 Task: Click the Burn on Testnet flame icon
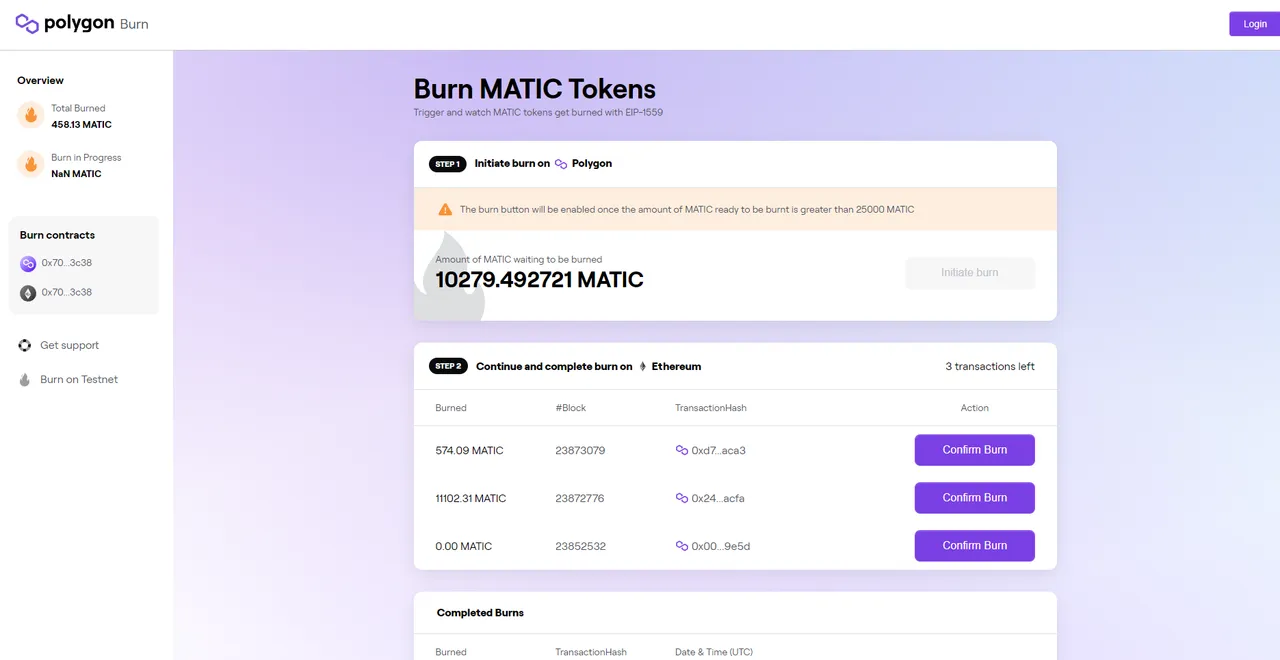25,379
